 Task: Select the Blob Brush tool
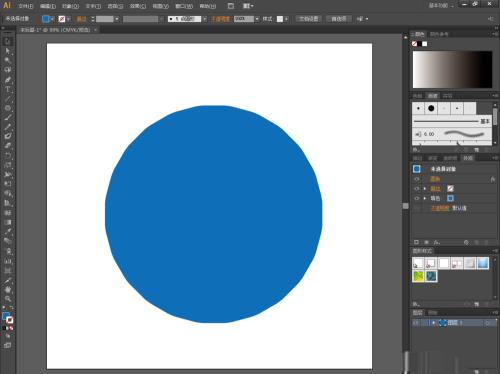coord(8,136)
